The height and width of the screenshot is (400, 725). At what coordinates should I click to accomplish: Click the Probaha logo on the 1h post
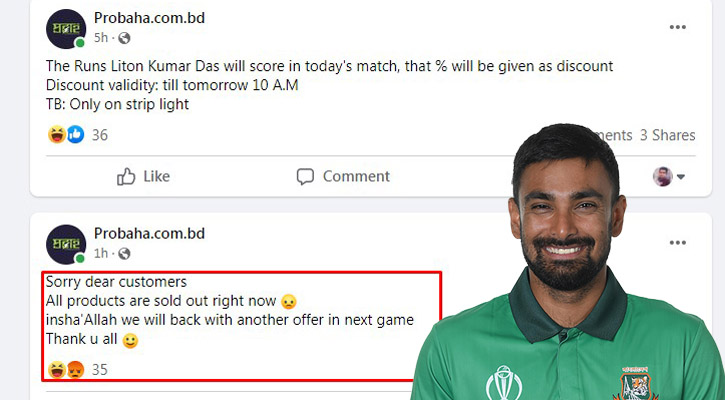[66, 244]
